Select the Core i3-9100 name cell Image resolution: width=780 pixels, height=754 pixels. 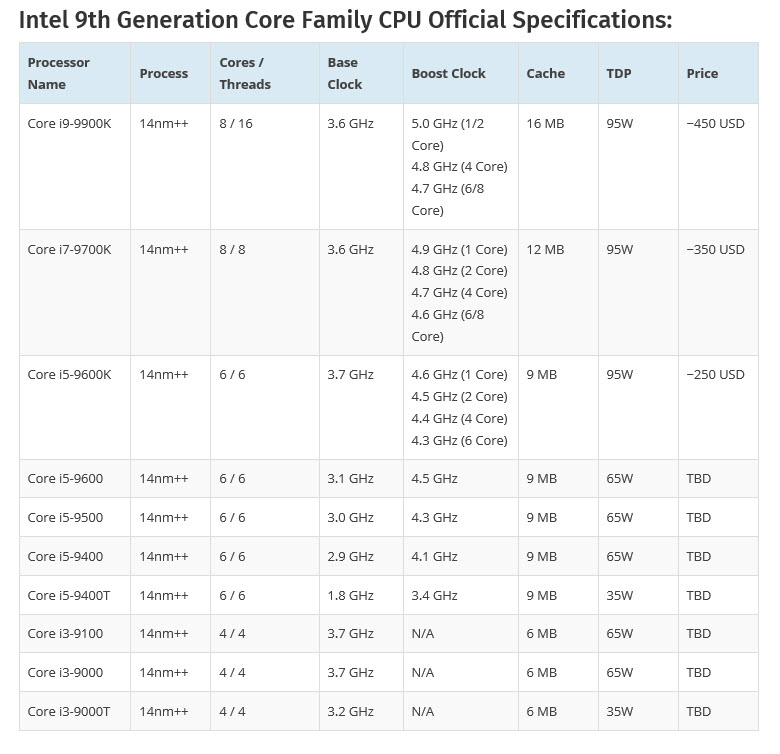pyautogui.click(x=65, y=634)
